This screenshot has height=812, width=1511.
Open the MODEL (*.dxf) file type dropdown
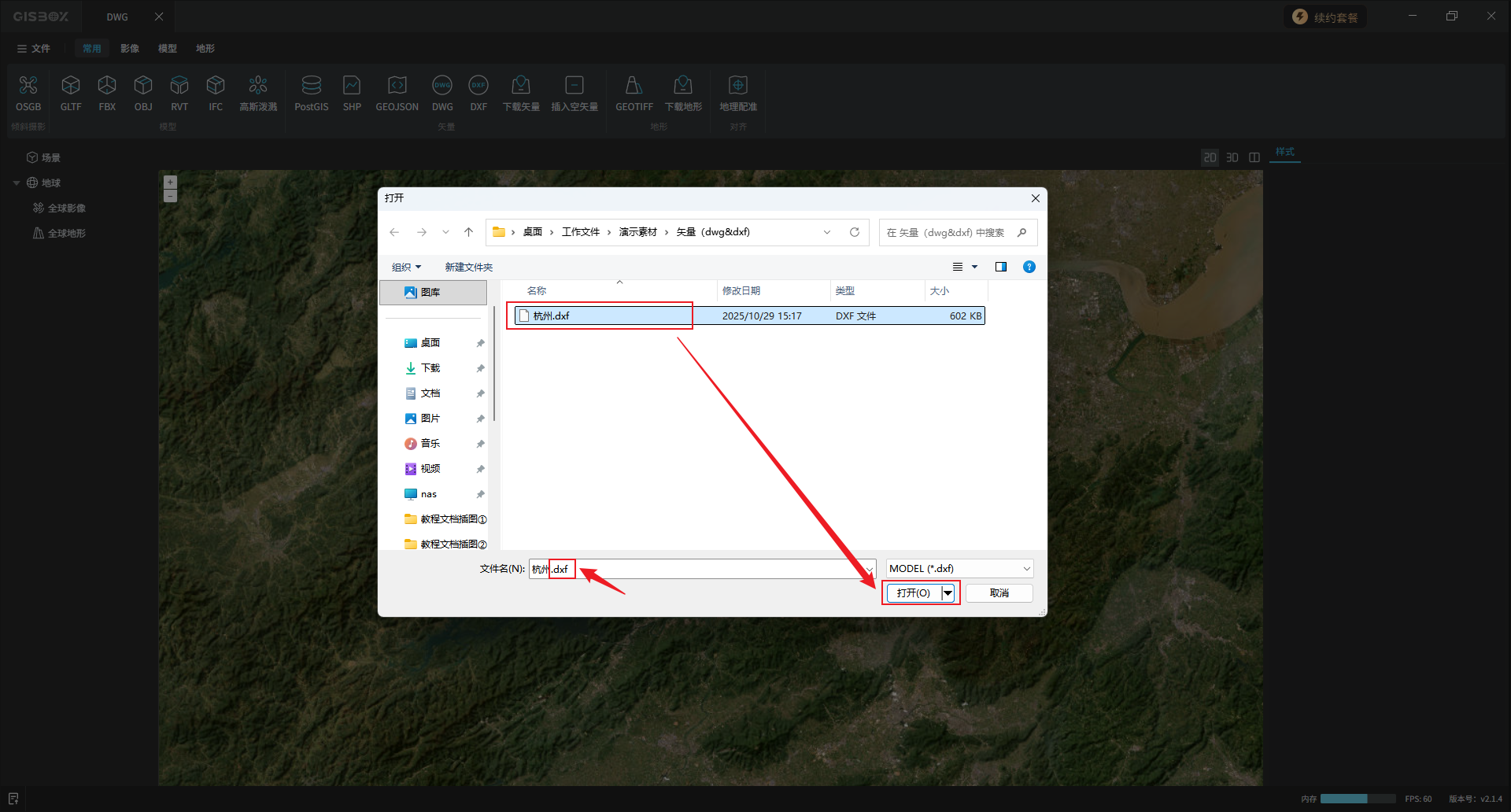coord(959,569)
